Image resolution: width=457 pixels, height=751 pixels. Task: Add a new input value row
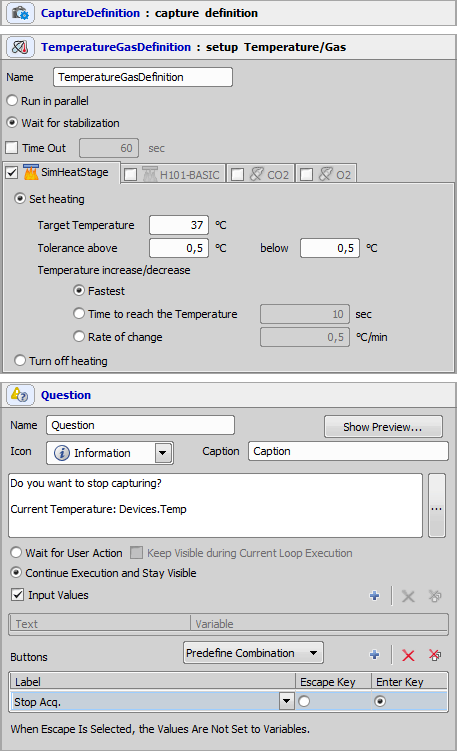click(x=375, y=595)
